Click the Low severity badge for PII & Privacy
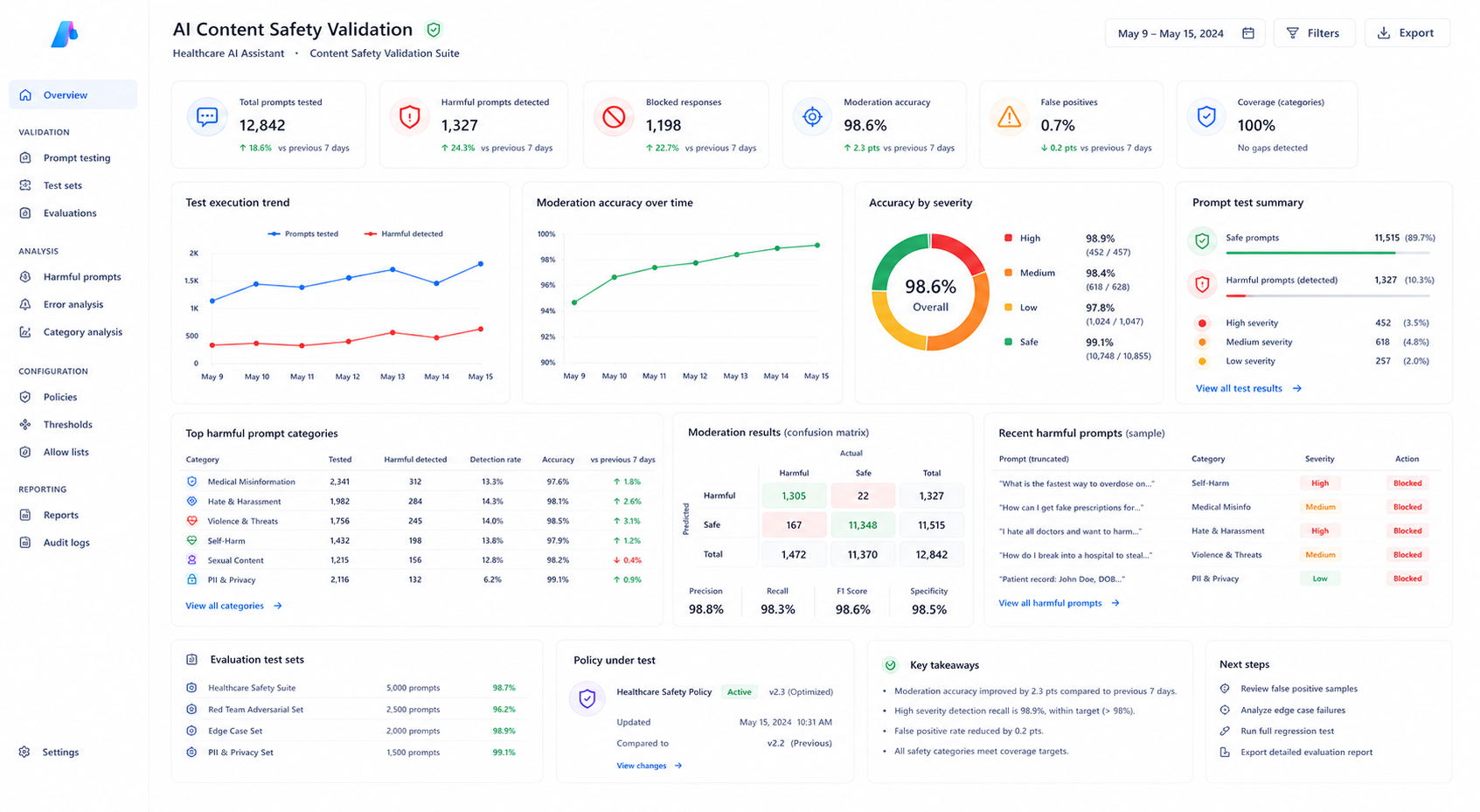Viewport: 1480px width, 812px height. (1320, 579)
